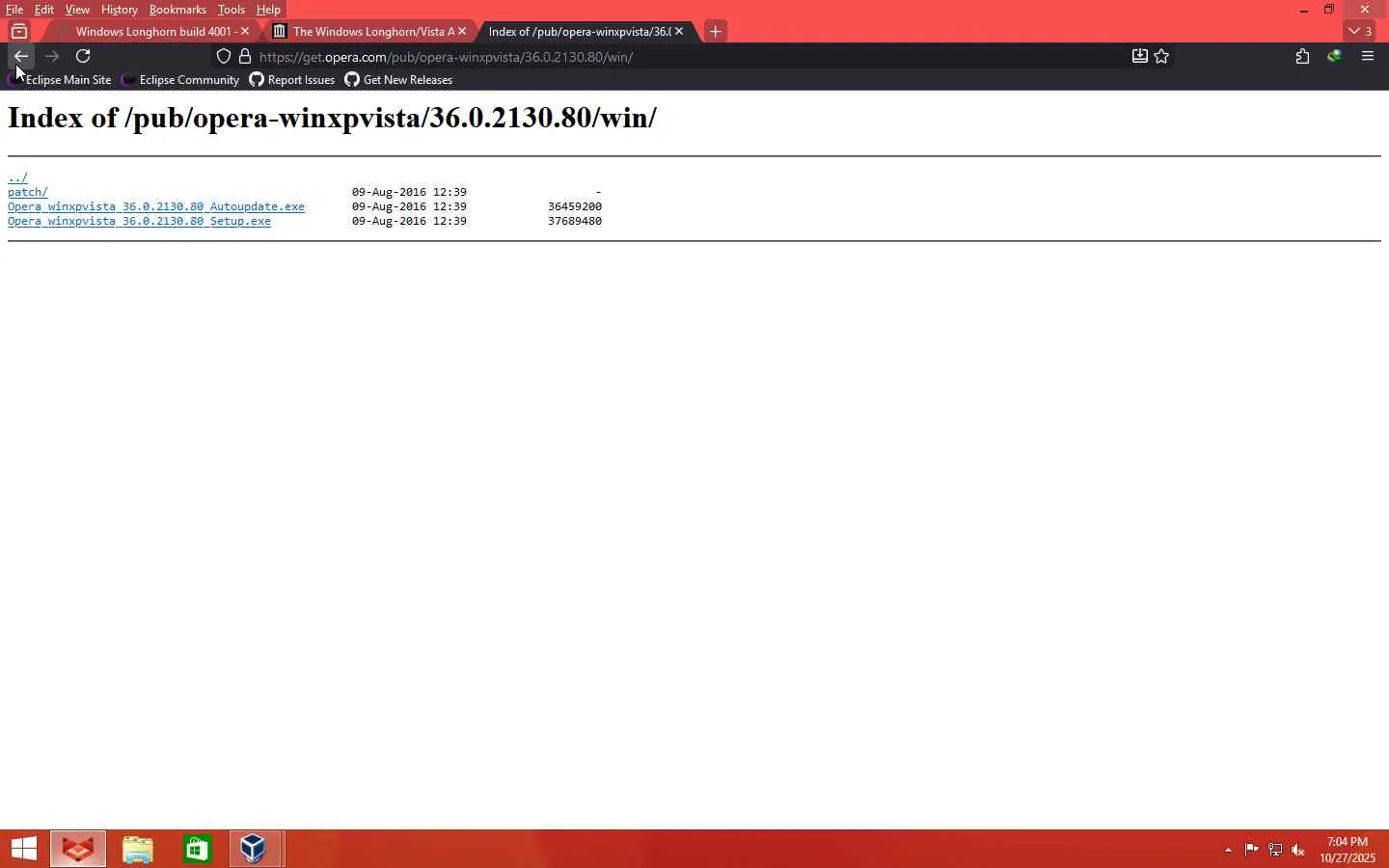Open the patch/ directory link
1389x868 pixels.
coord(28,192)
